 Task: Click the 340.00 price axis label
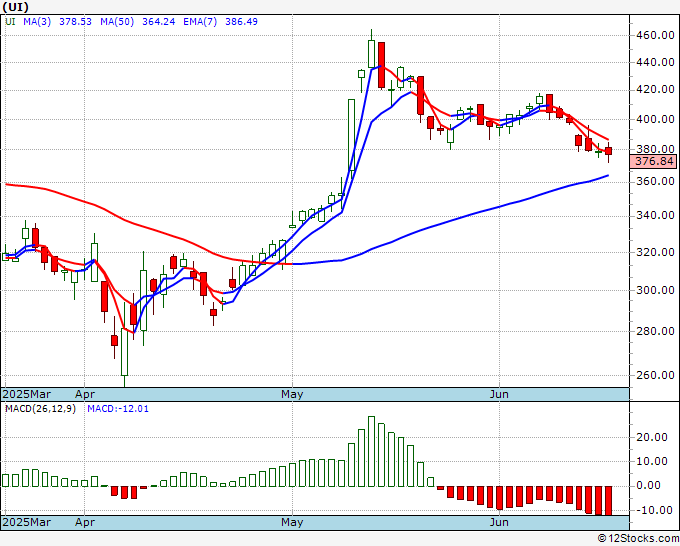[655, 216]
